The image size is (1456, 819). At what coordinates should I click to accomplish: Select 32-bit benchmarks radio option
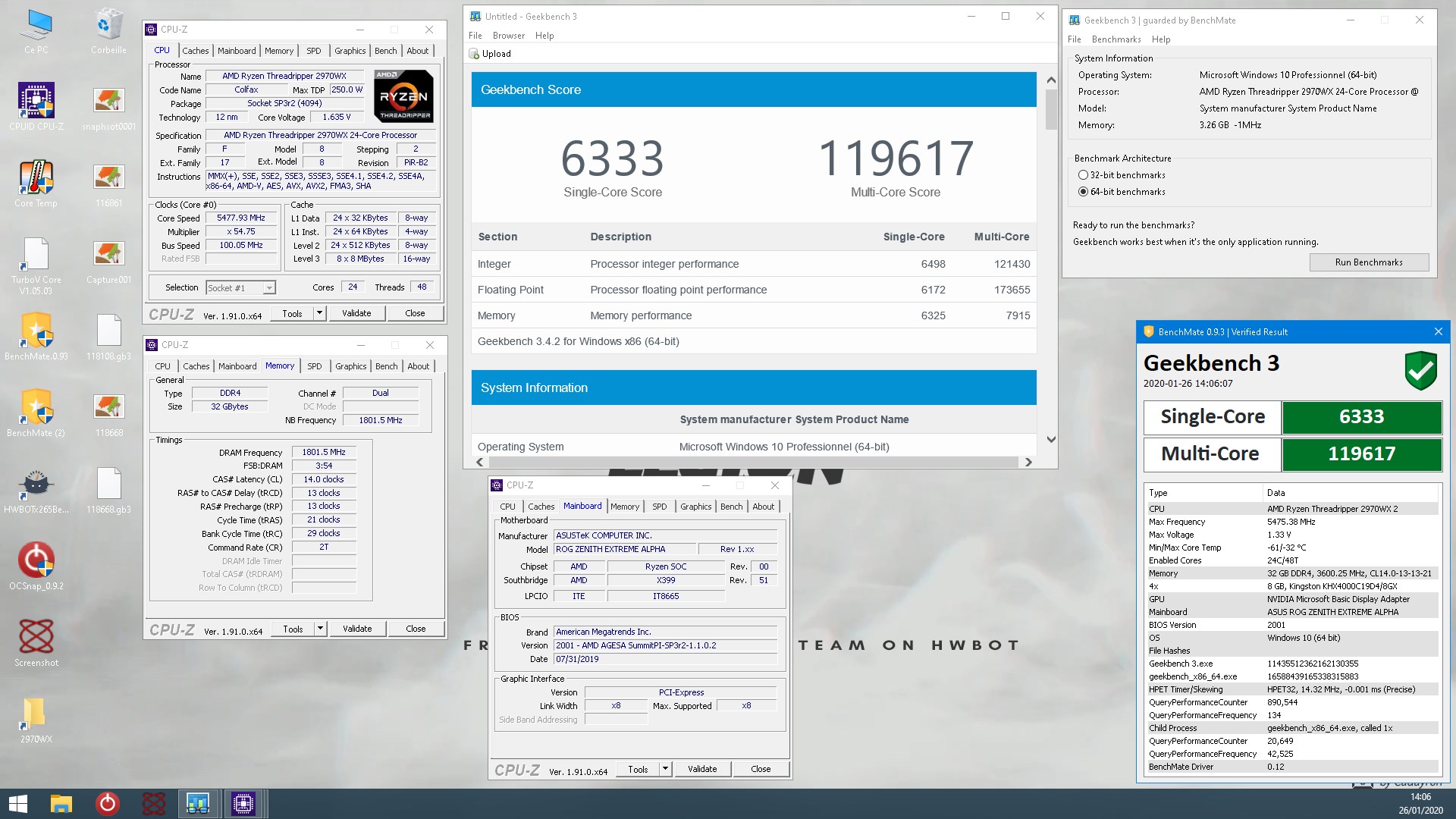pos(1083,175)
